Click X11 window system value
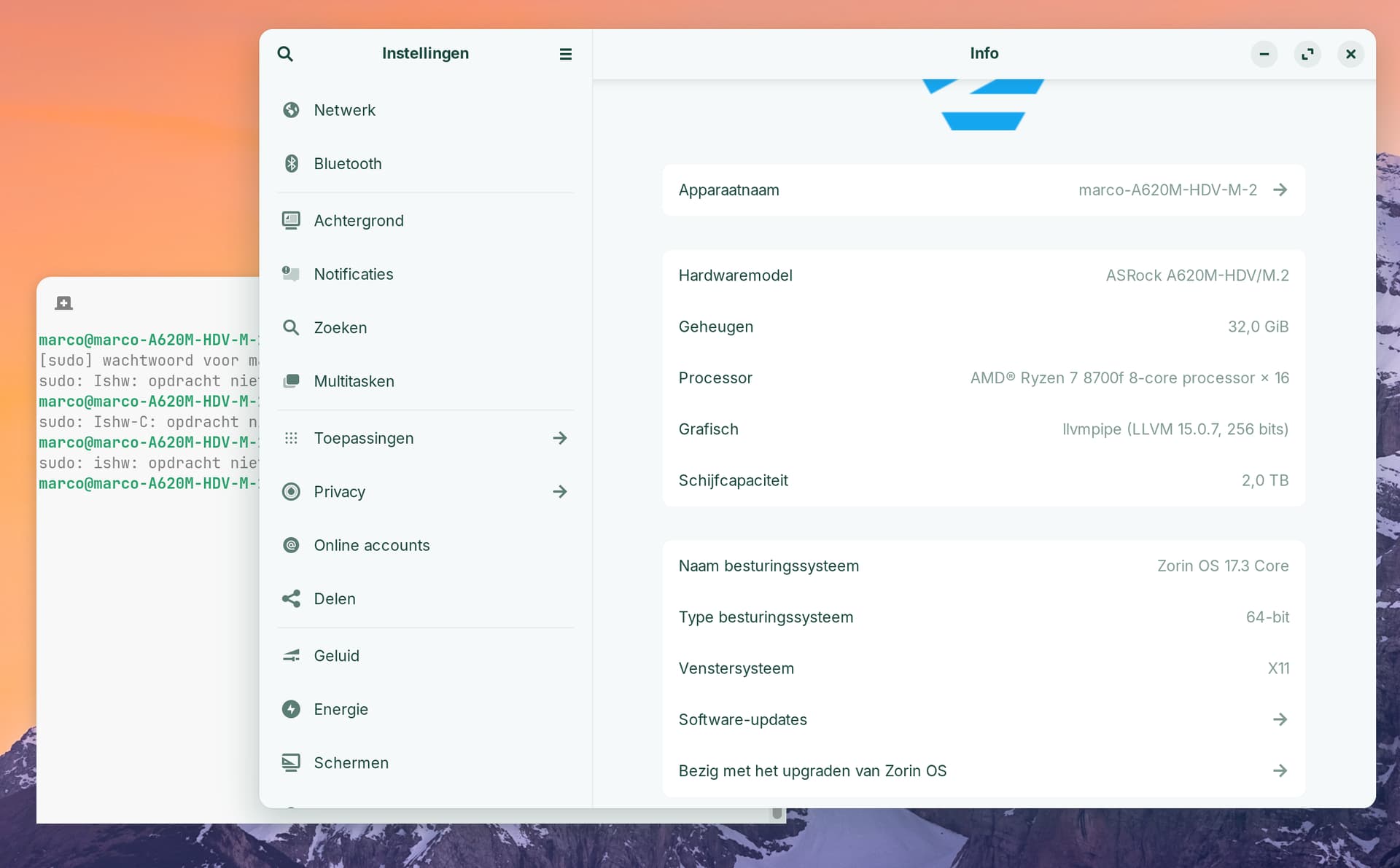The image size is (1400, 868). click(1277, 668)
